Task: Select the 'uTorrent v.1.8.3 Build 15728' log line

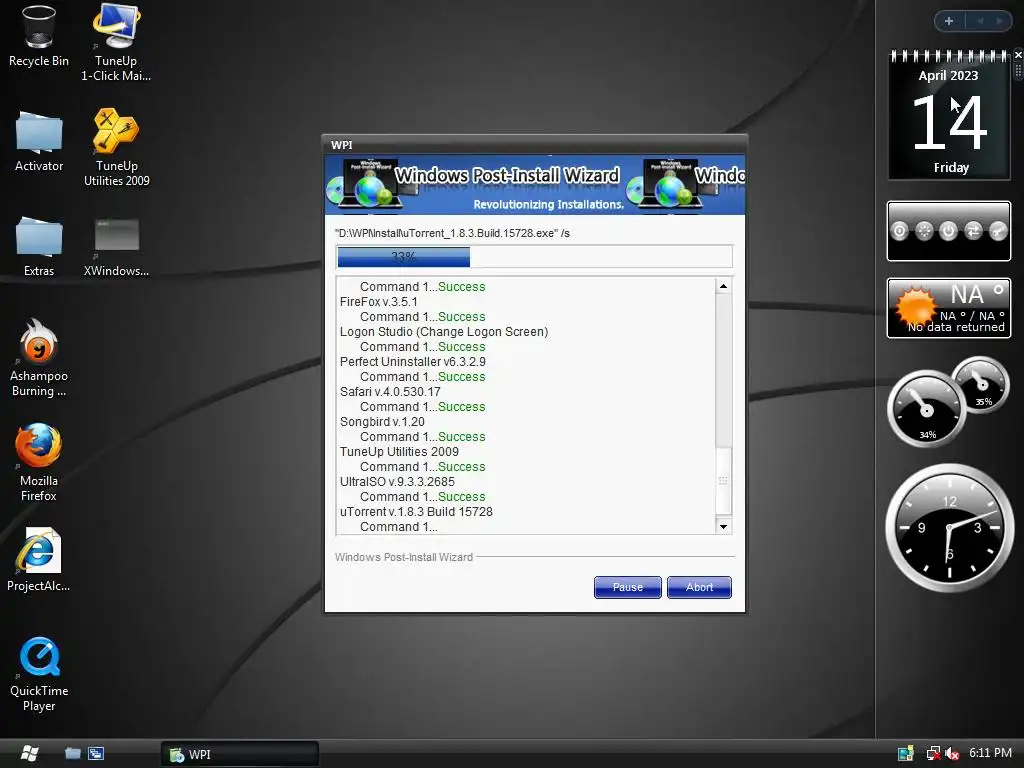Action: coord(417,512)
